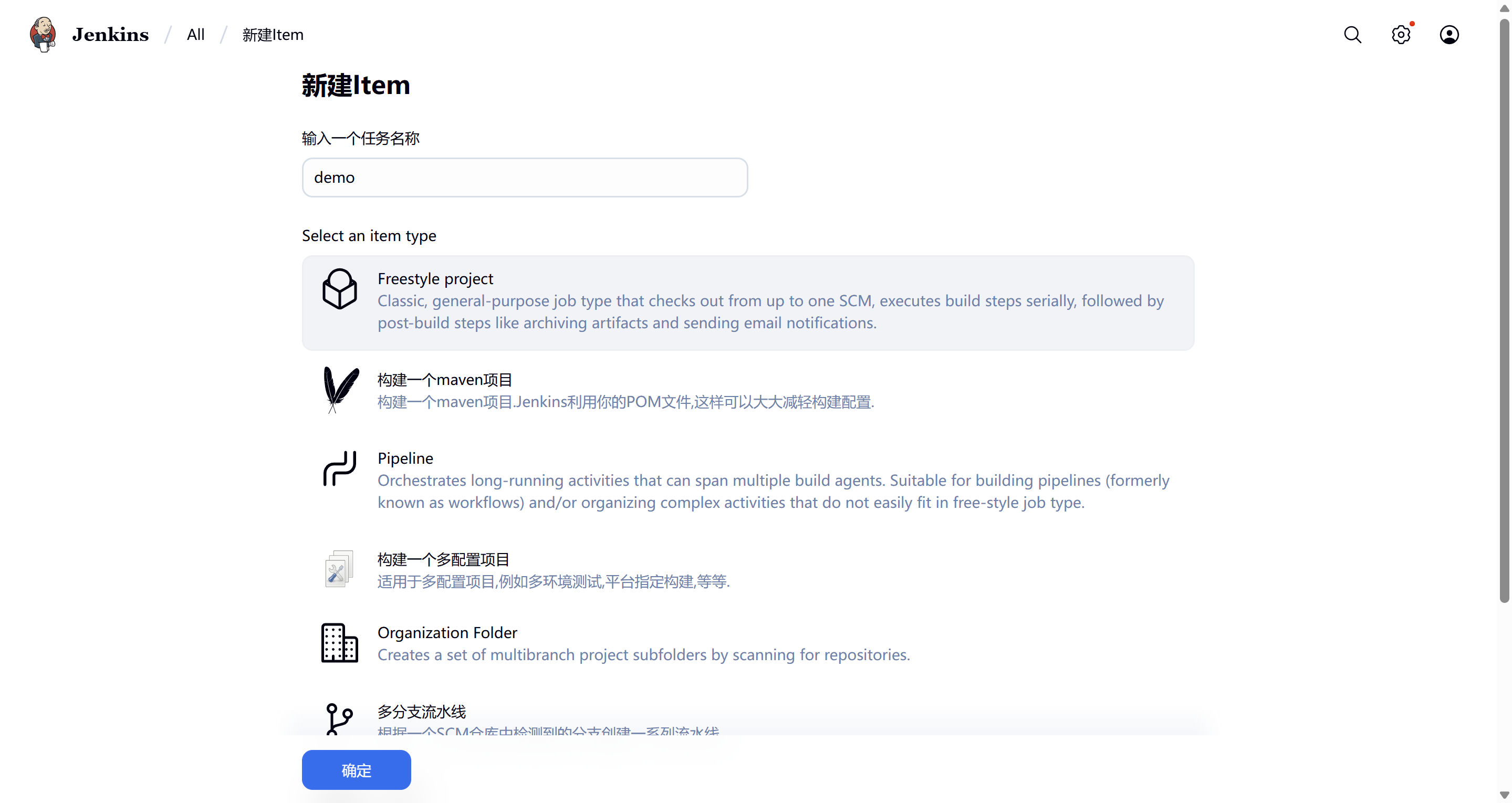Select Organization Folder item type
This screenshot has width=1512, height=803.
pyautogui.click(x=447, y=633)
